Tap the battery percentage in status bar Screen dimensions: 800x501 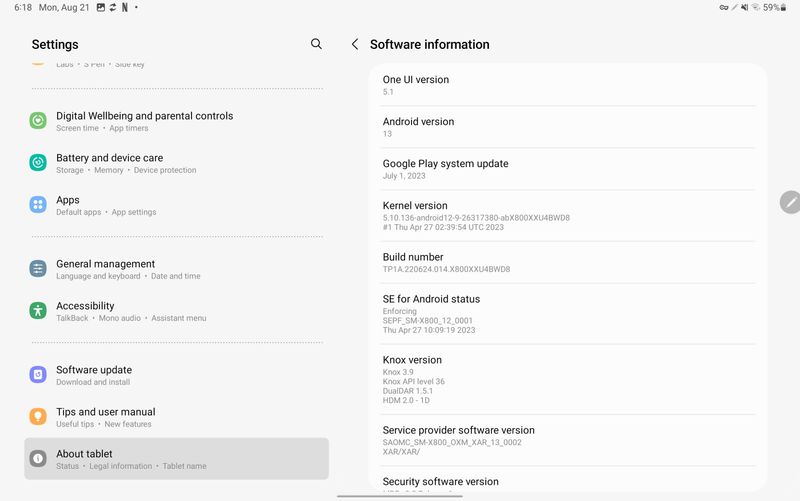[x=771, y=7]
